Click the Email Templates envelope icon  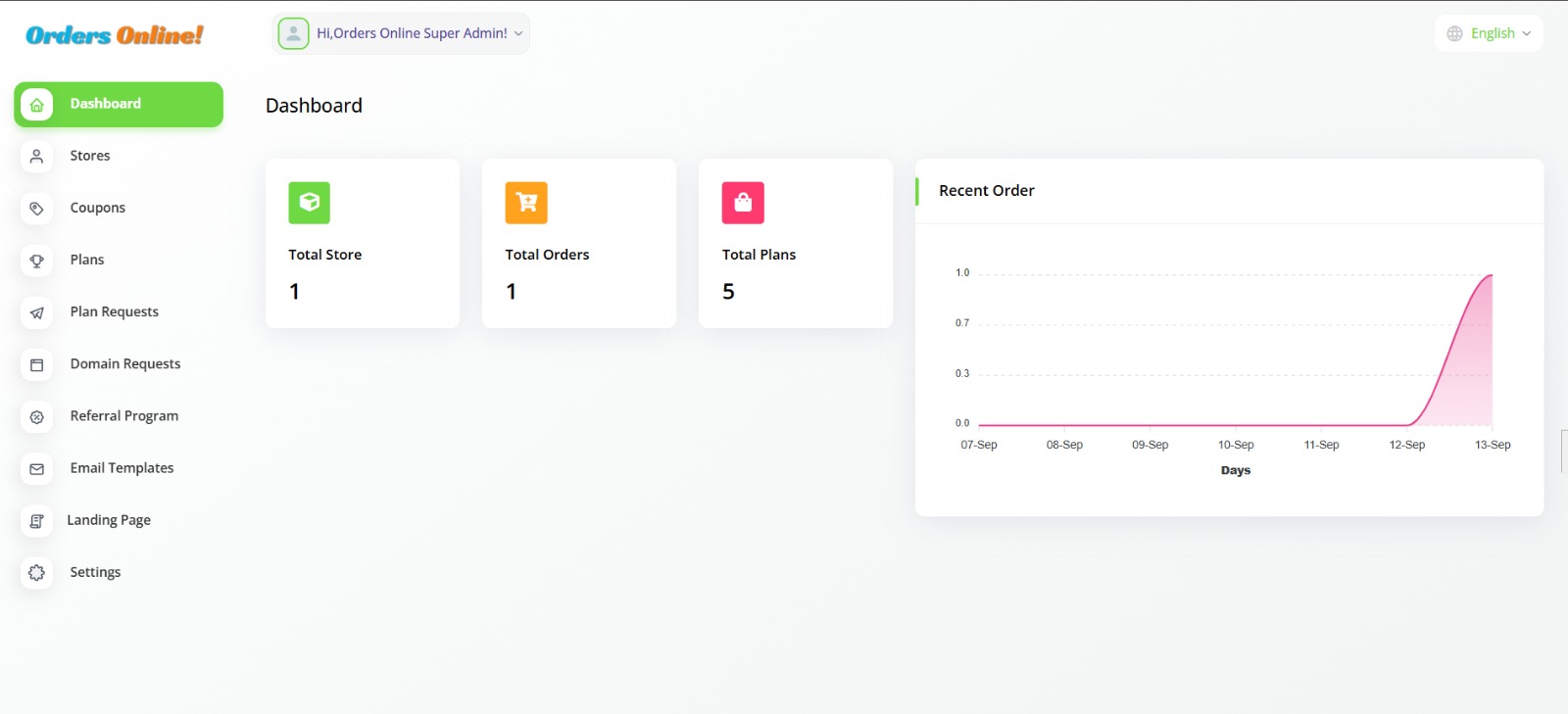pyautogui.click(x=36, y=468)
